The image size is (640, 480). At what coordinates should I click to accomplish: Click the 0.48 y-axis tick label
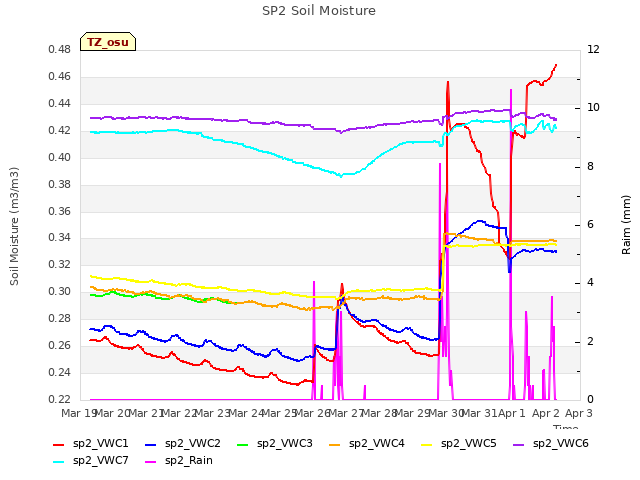tap(60, 50)
